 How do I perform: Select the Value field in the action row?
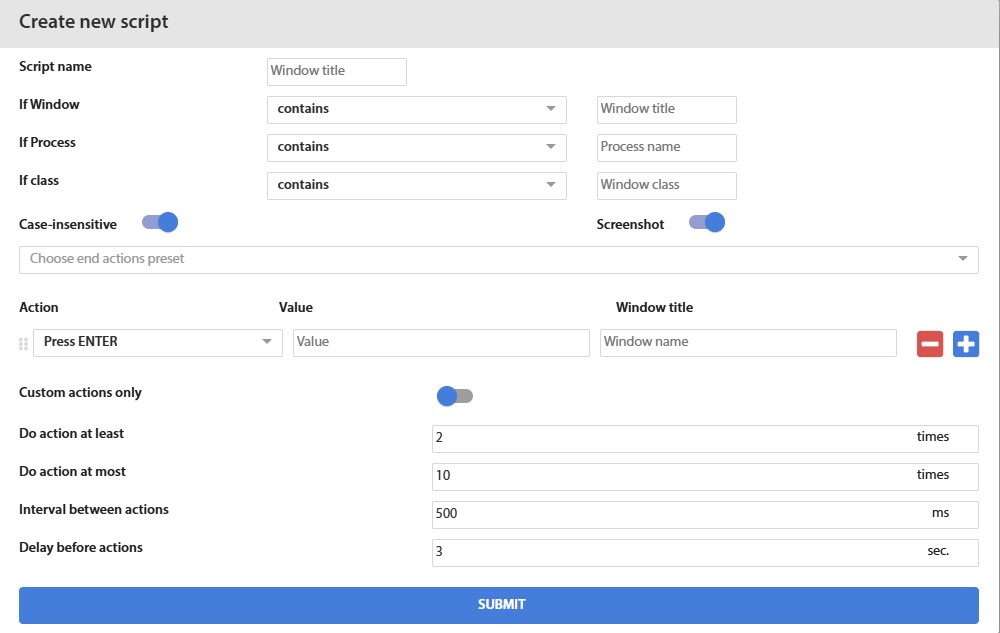pos(440,342)
